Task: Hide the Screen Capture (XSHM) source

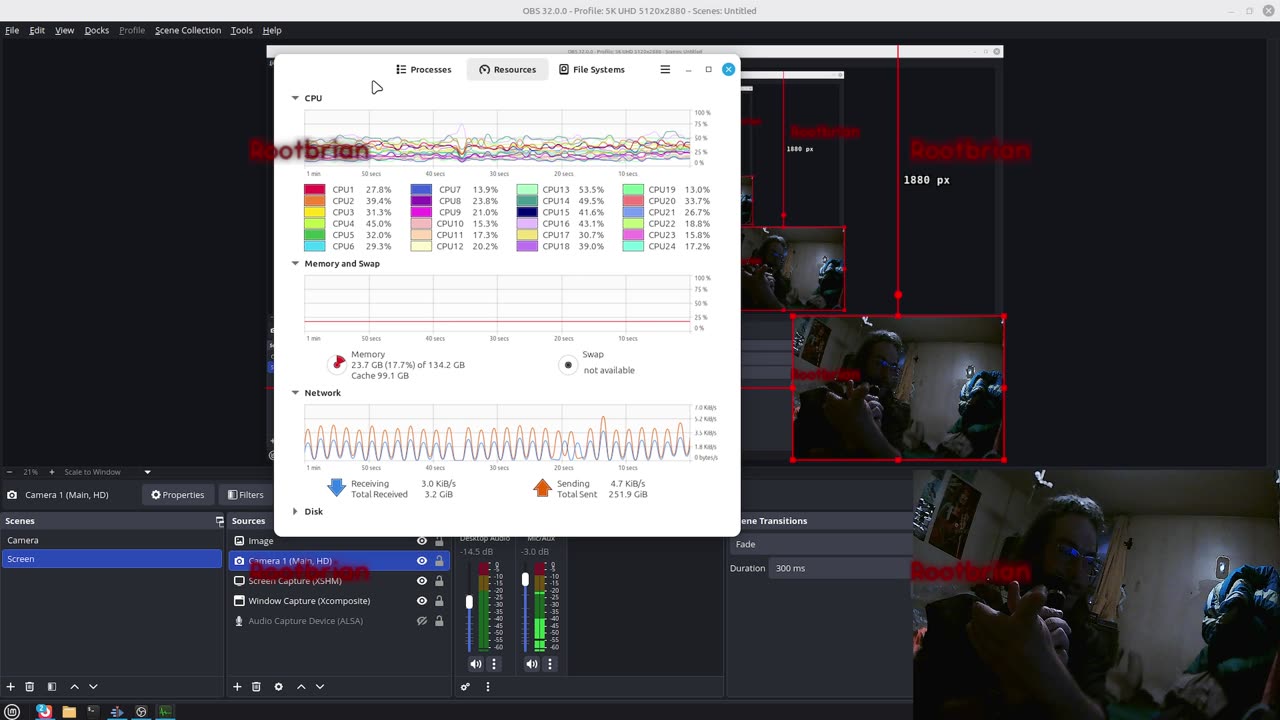Action: coord(422,581)
